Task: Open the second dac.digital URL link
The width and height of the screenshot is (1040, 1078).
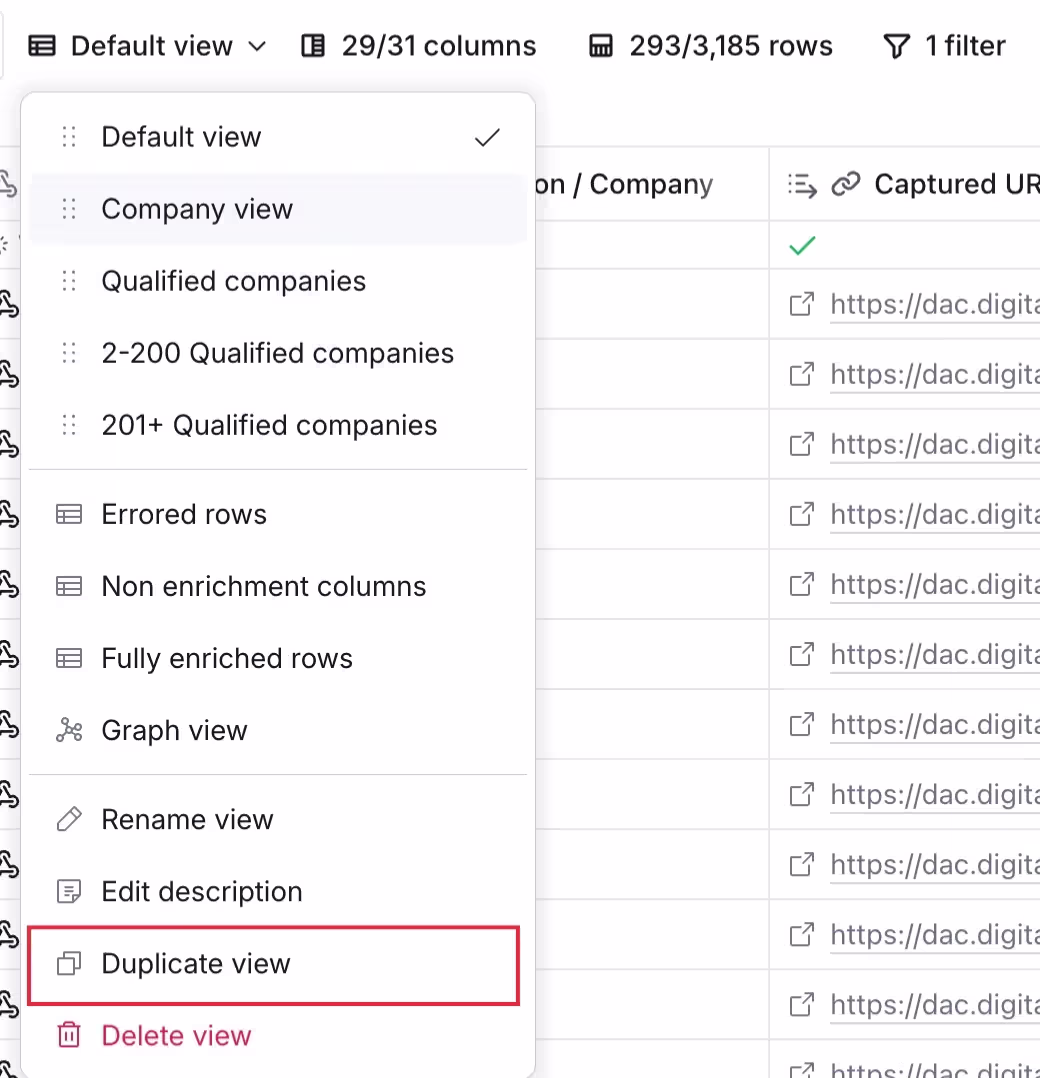Action: (935, 375)
